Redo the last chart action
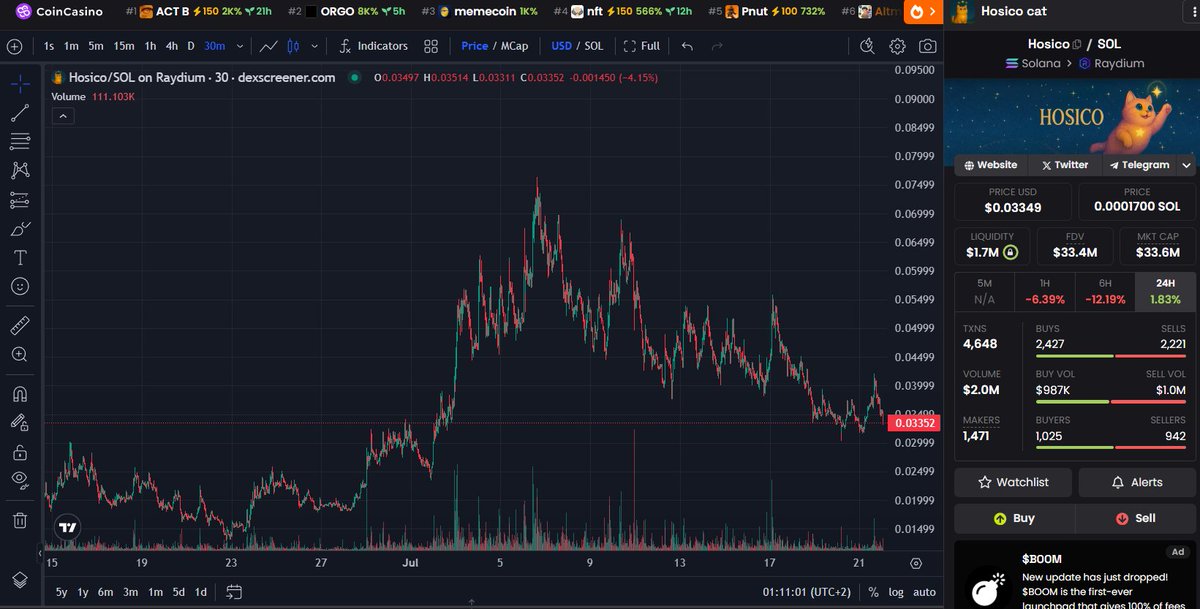This screenshot has width=1200, height=609. pyautogui.click(x=717, y=46)
